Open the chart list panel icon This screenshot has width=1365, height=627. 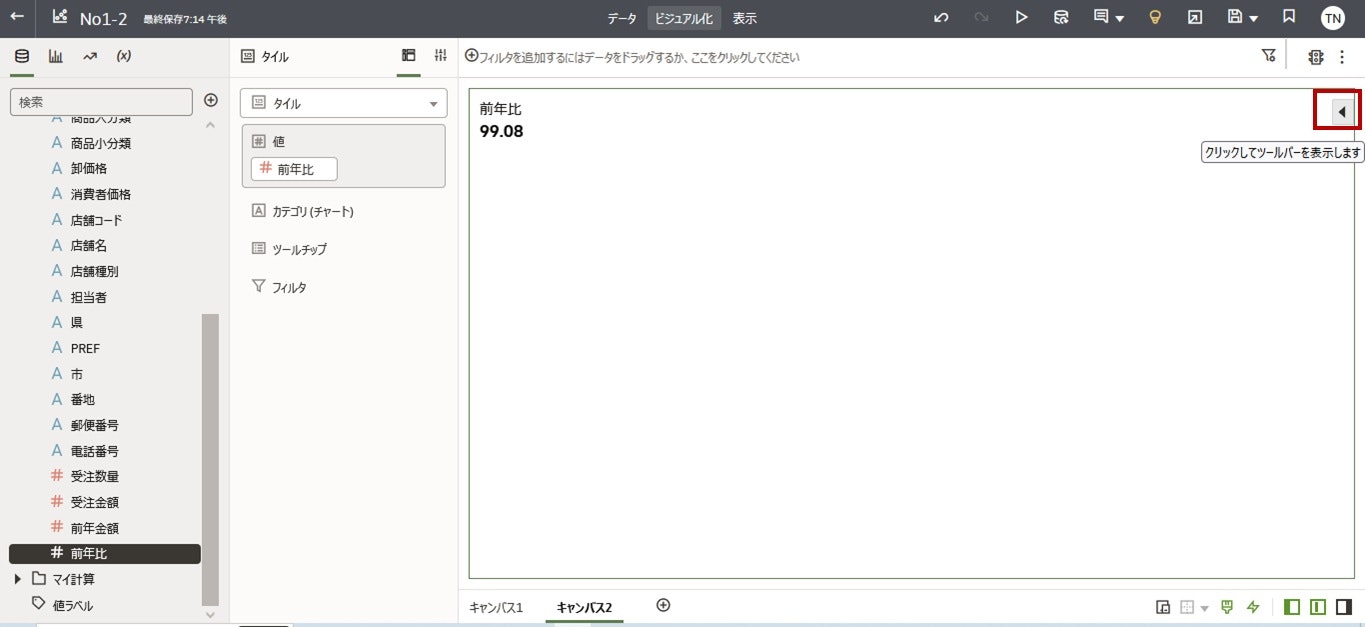click(x=56, y=56)
